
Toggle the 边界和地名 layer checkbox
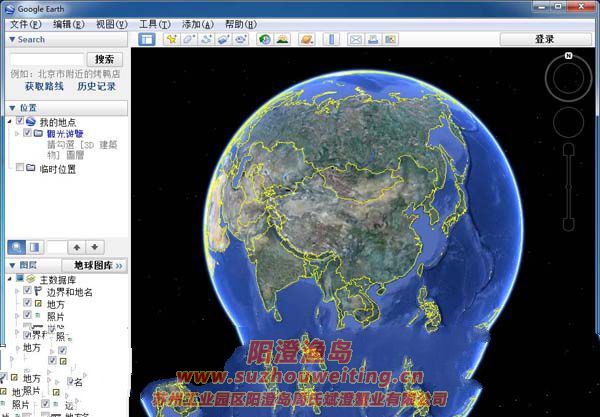[x=28, y=291]
